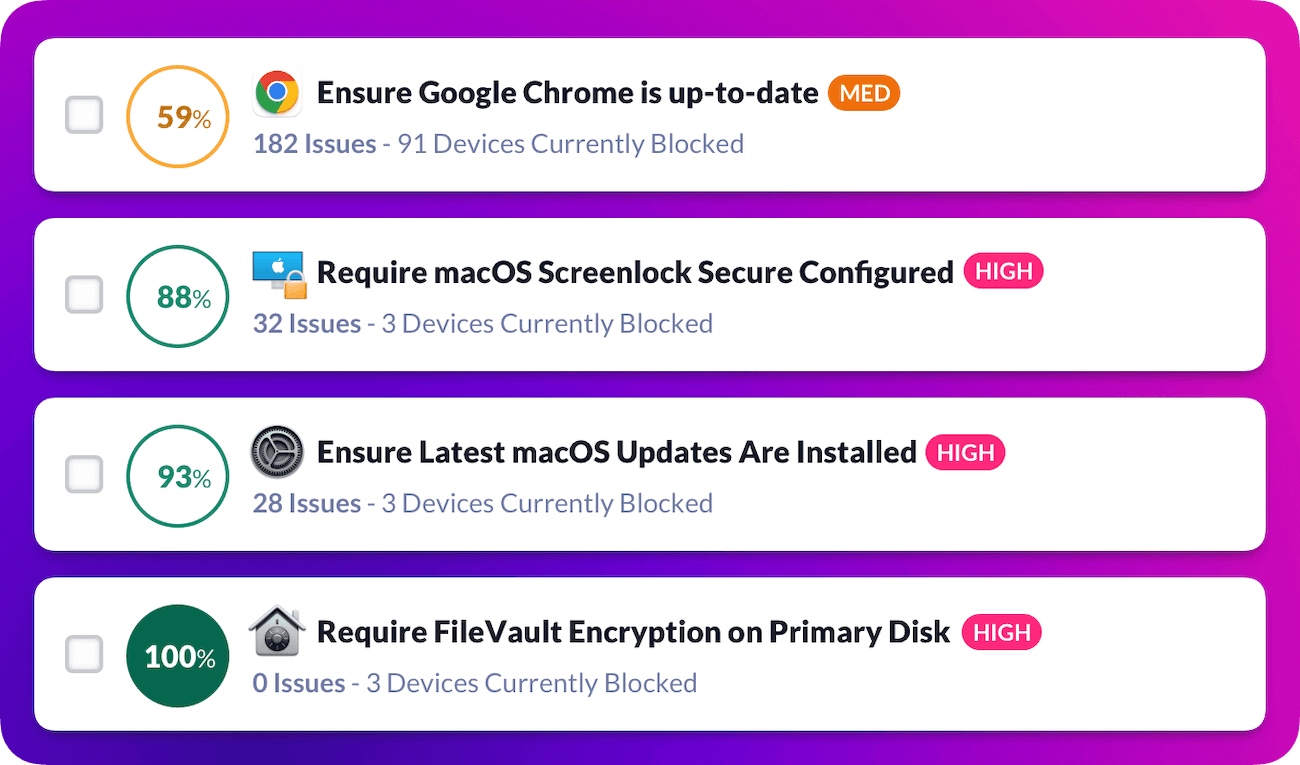
Task: Click the Google Chrome icon
Action: [277, 92]
